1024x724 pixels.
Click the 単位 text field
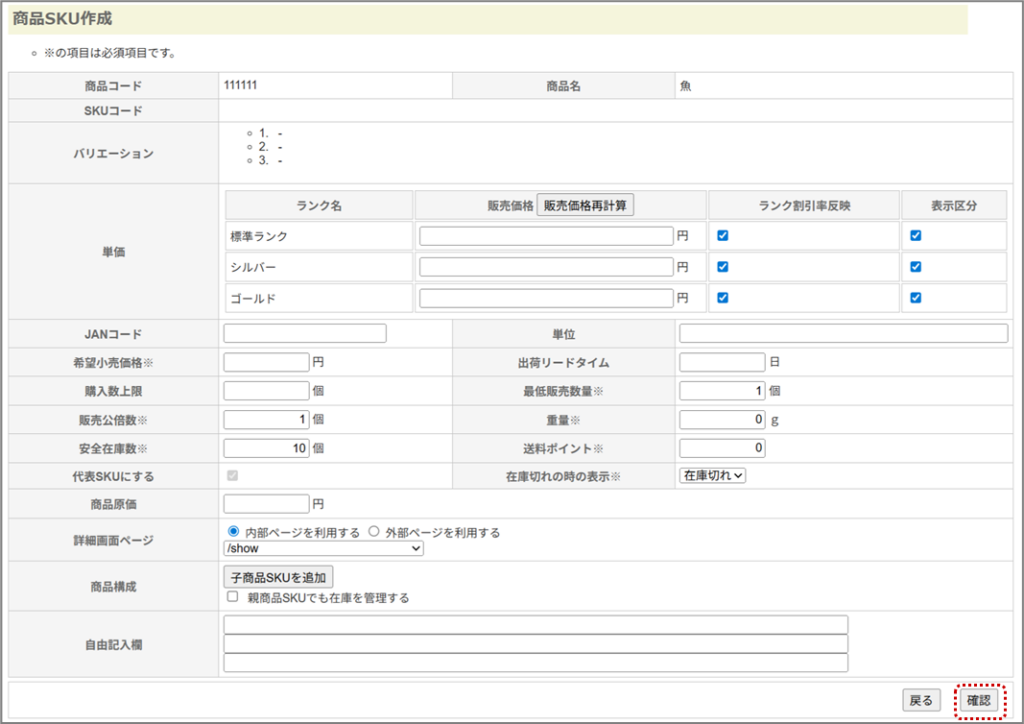pos(843,333)
